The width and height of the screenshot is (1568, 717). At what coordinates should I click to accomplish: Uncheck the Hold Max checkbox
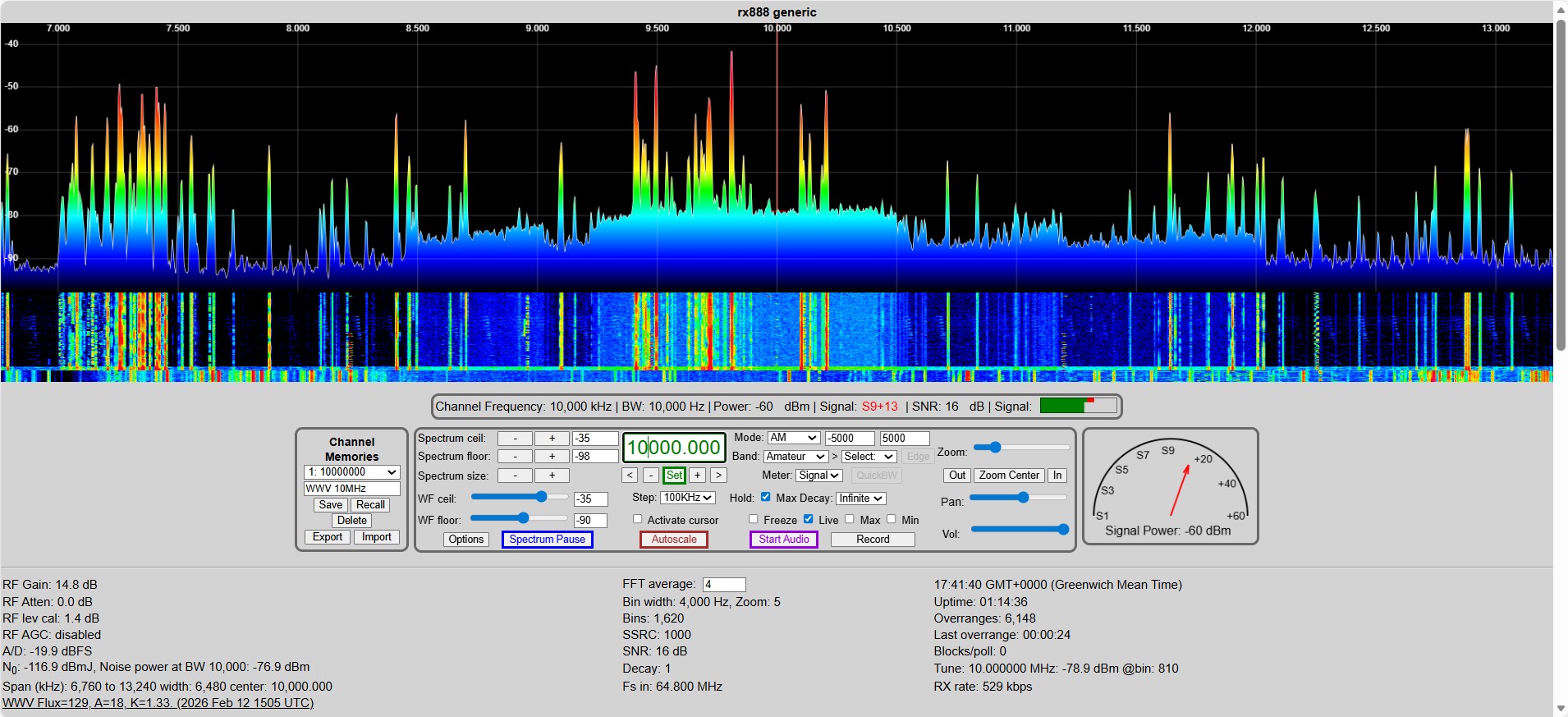click(x=765, y=497)
